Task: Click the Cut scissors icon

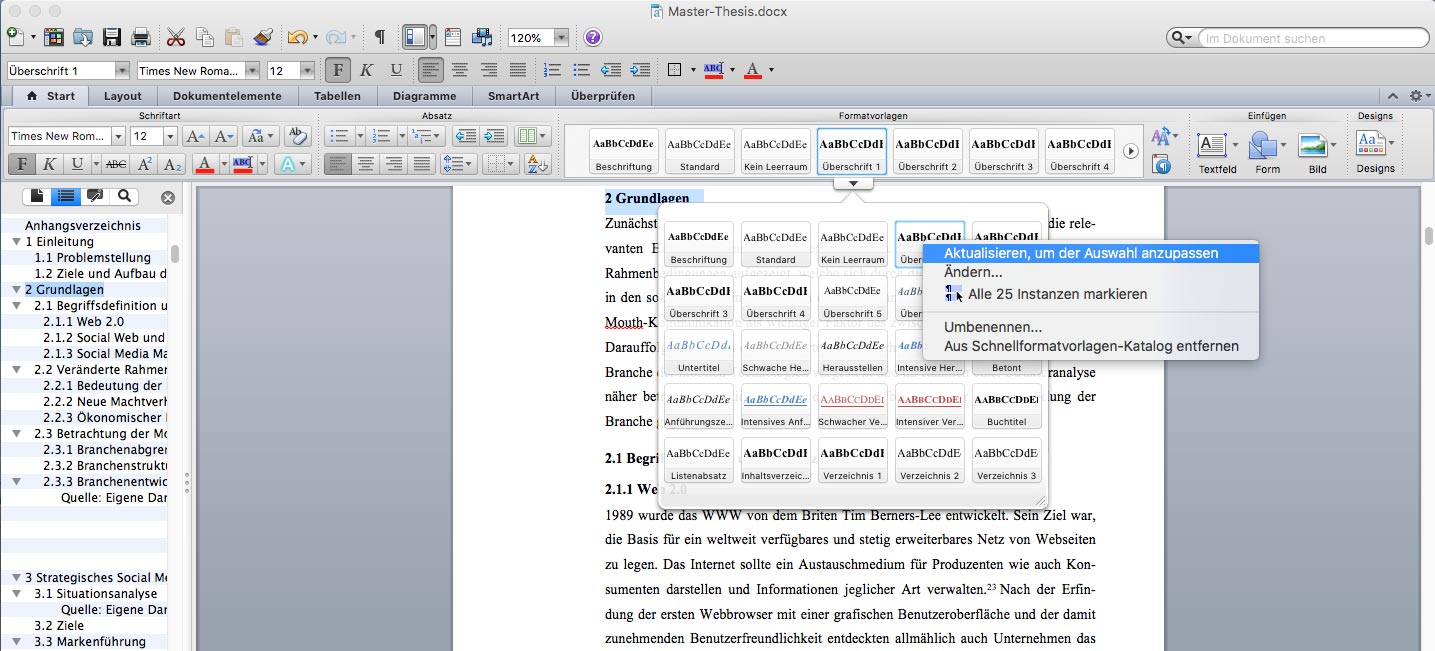Action: 176,38
